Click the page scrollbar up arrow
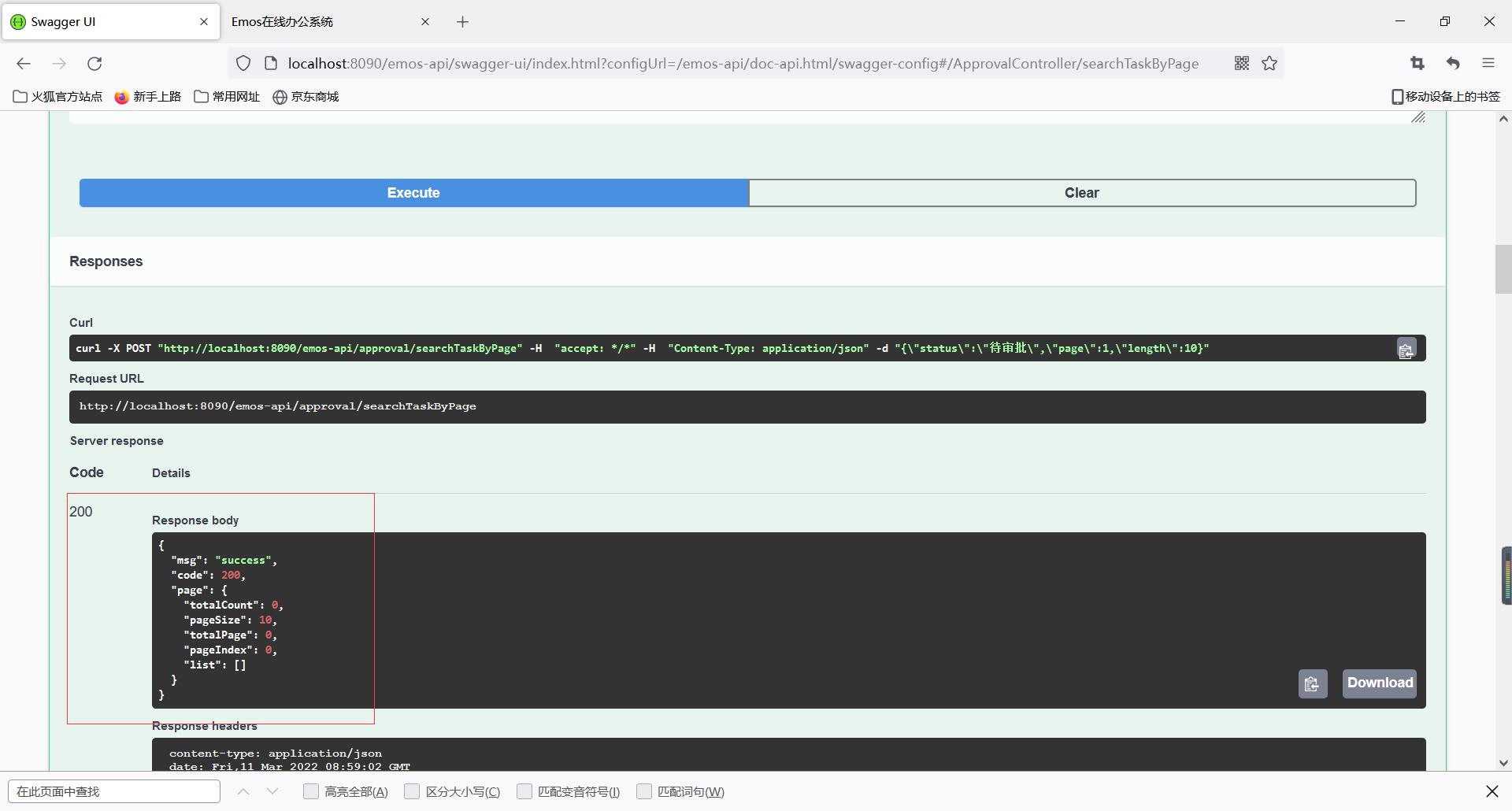This screenshot has height=811, width=1512. pyautogui.click(x=1503, y=119)
